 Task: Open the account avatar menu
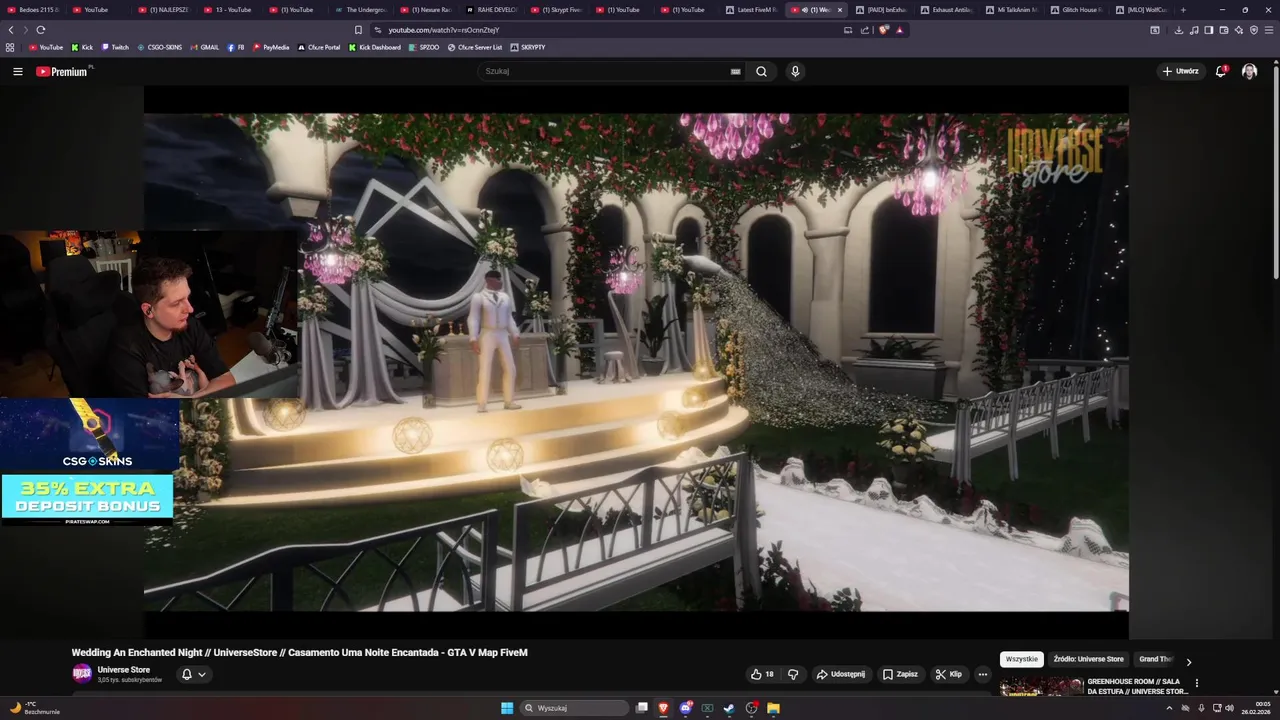[x=1249, y=71]
